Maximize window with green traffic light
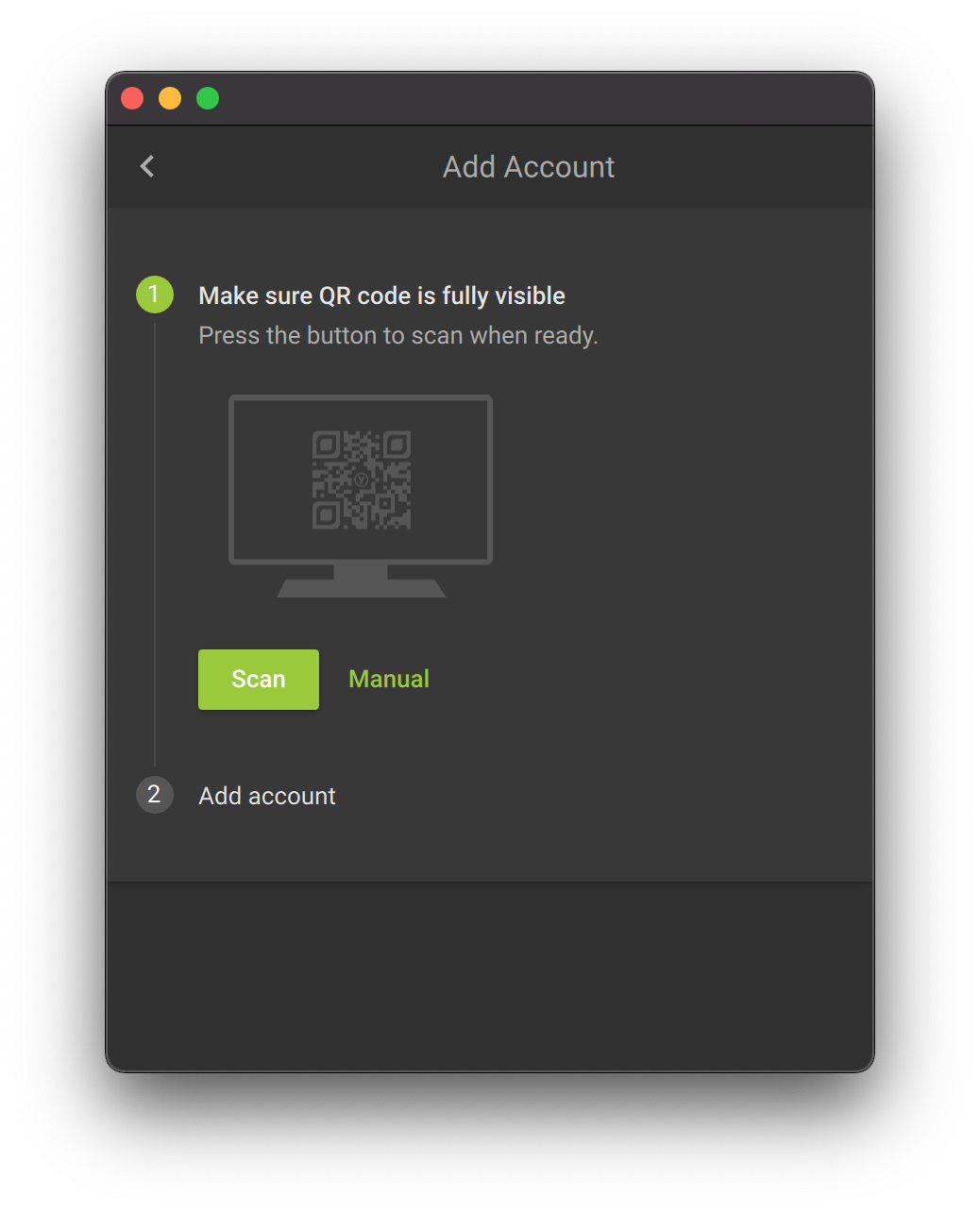Image resolution: width=980 pixels, height=1212 pixels. (208, 98)
